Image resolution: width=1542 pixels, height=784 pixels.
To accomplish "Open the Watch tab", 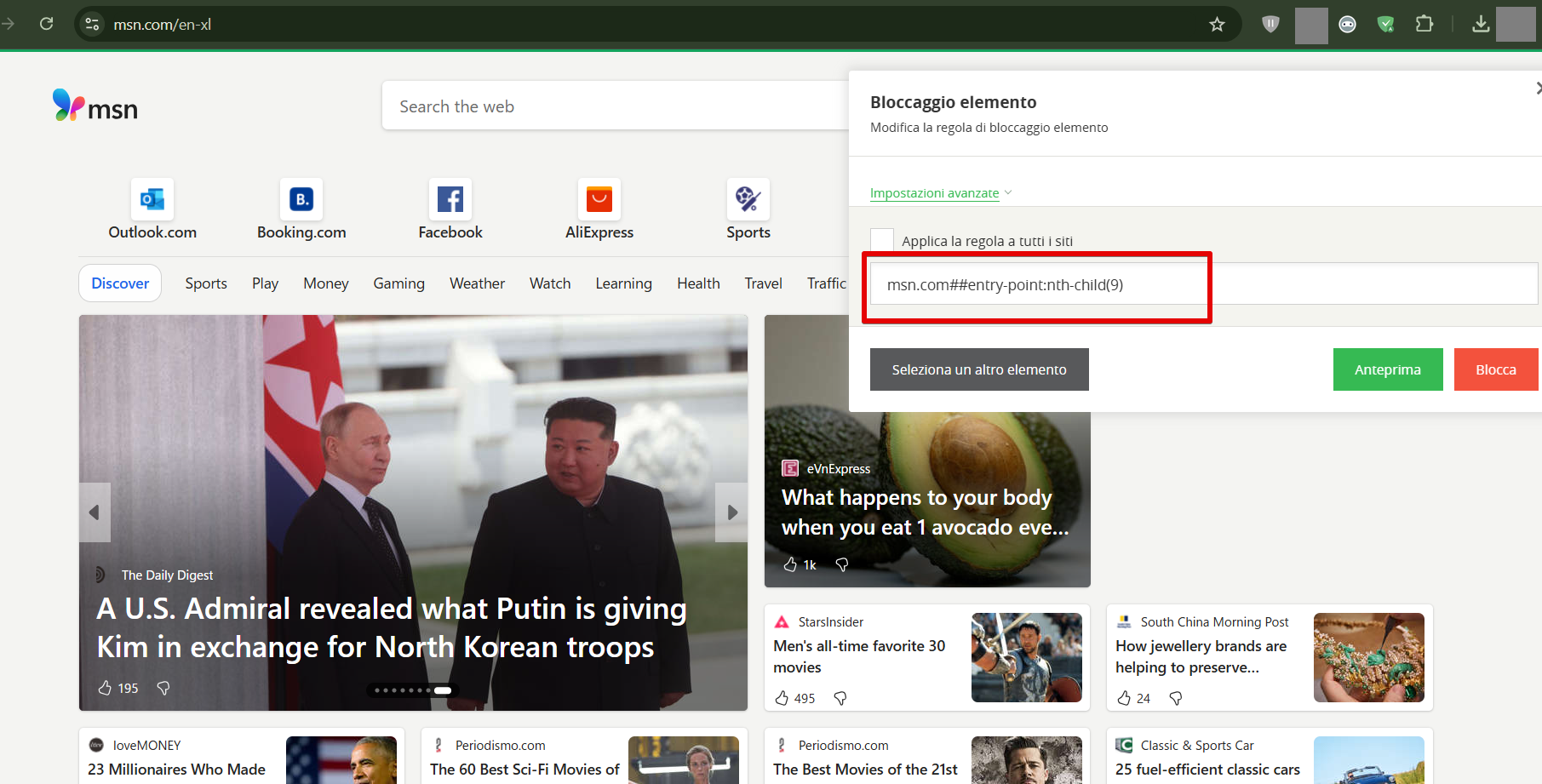I will pos(550,283).
